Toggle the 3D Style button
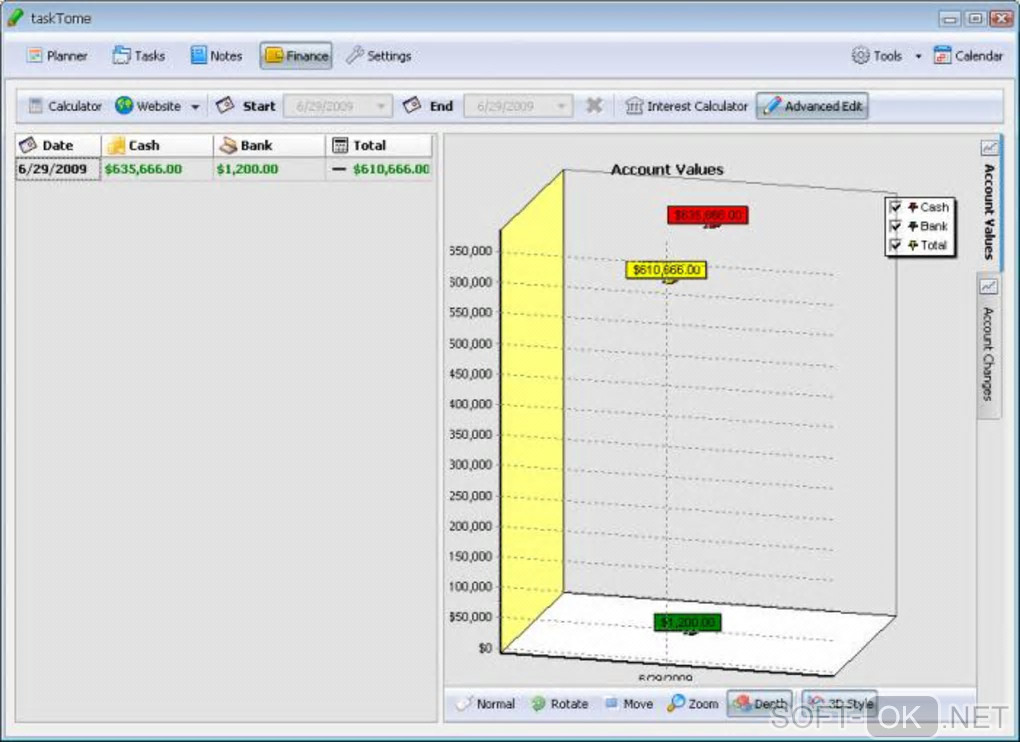1020x742 pixels. [840, 704]
